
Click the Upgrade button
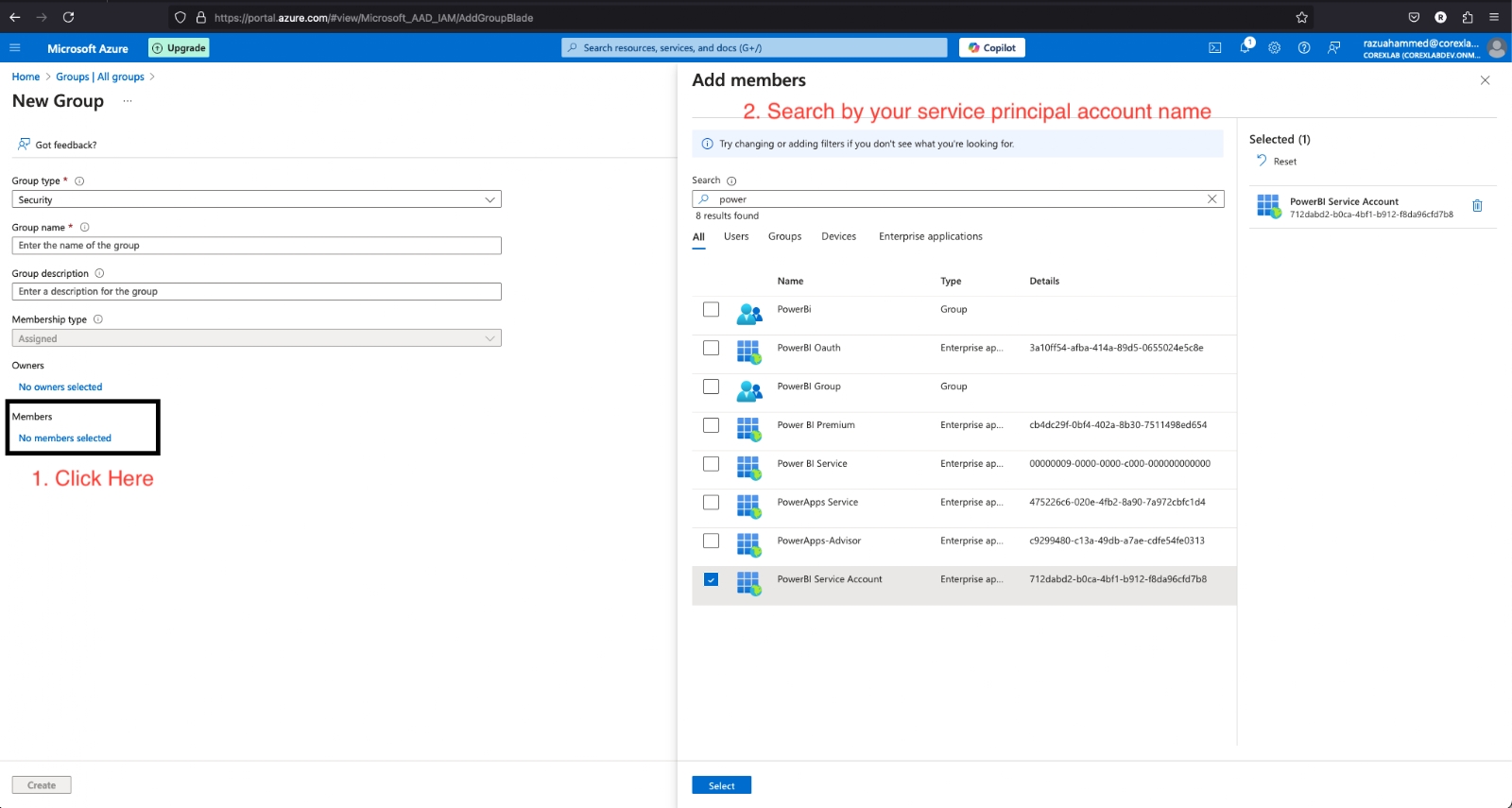click(179, 48)
